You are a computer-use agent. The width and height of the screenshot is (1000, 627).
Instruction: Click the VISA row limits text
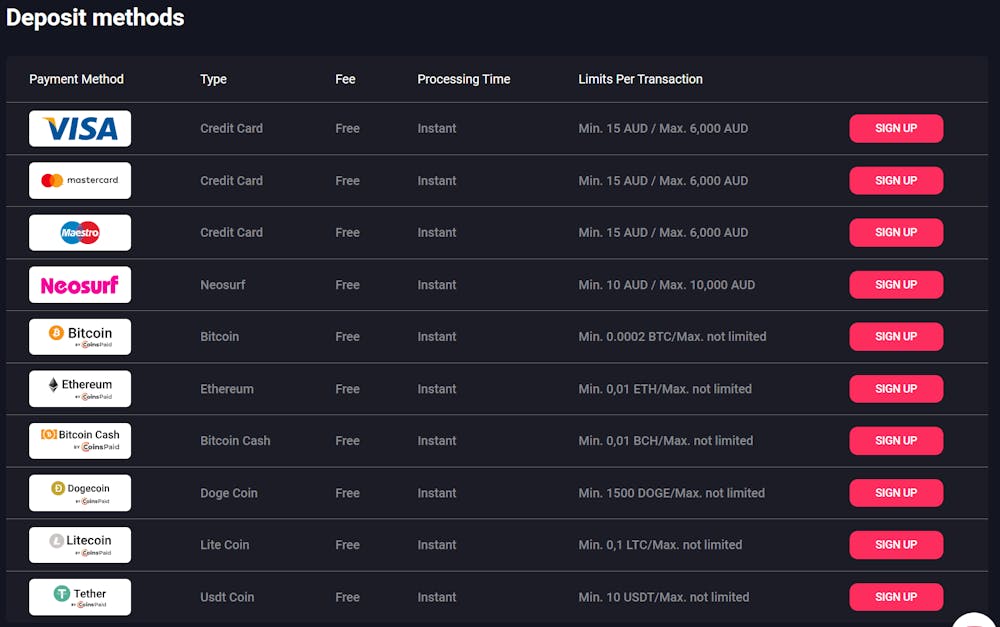coord(663,128)
